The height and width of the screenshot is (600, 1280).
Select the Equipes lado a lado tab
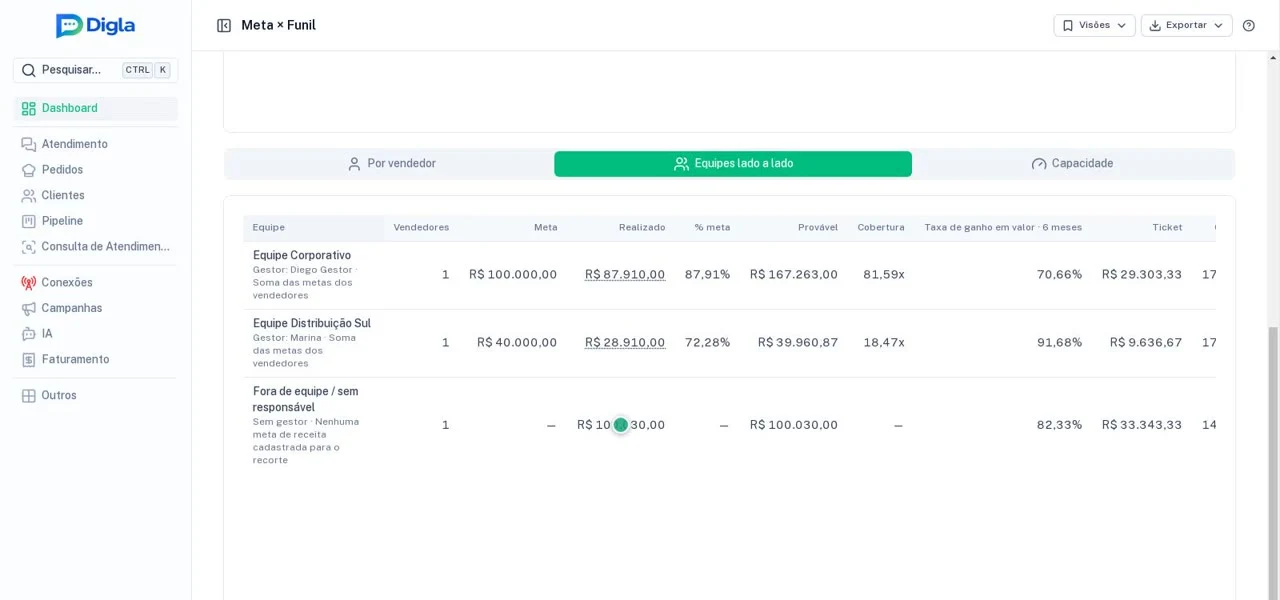733,164
